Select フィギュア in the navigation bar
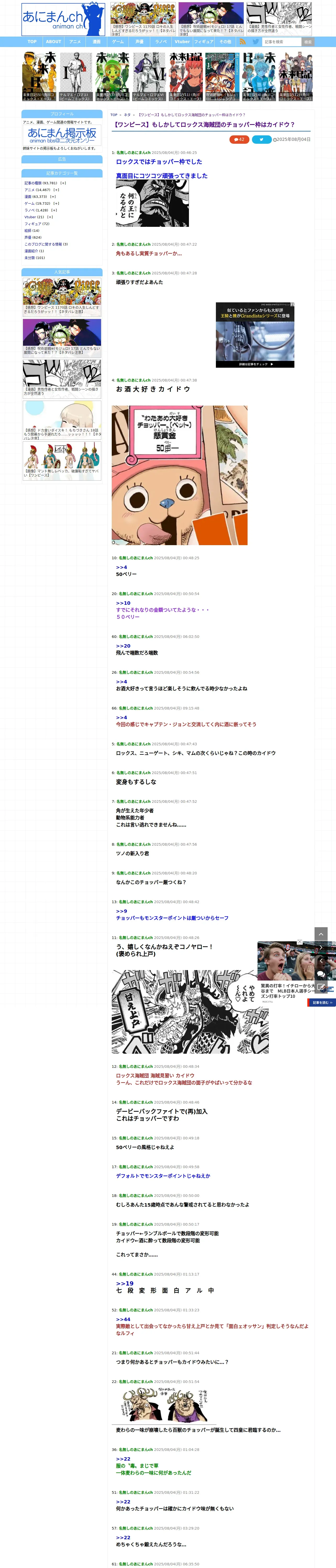336x1568 pixels. coord(204,42)
